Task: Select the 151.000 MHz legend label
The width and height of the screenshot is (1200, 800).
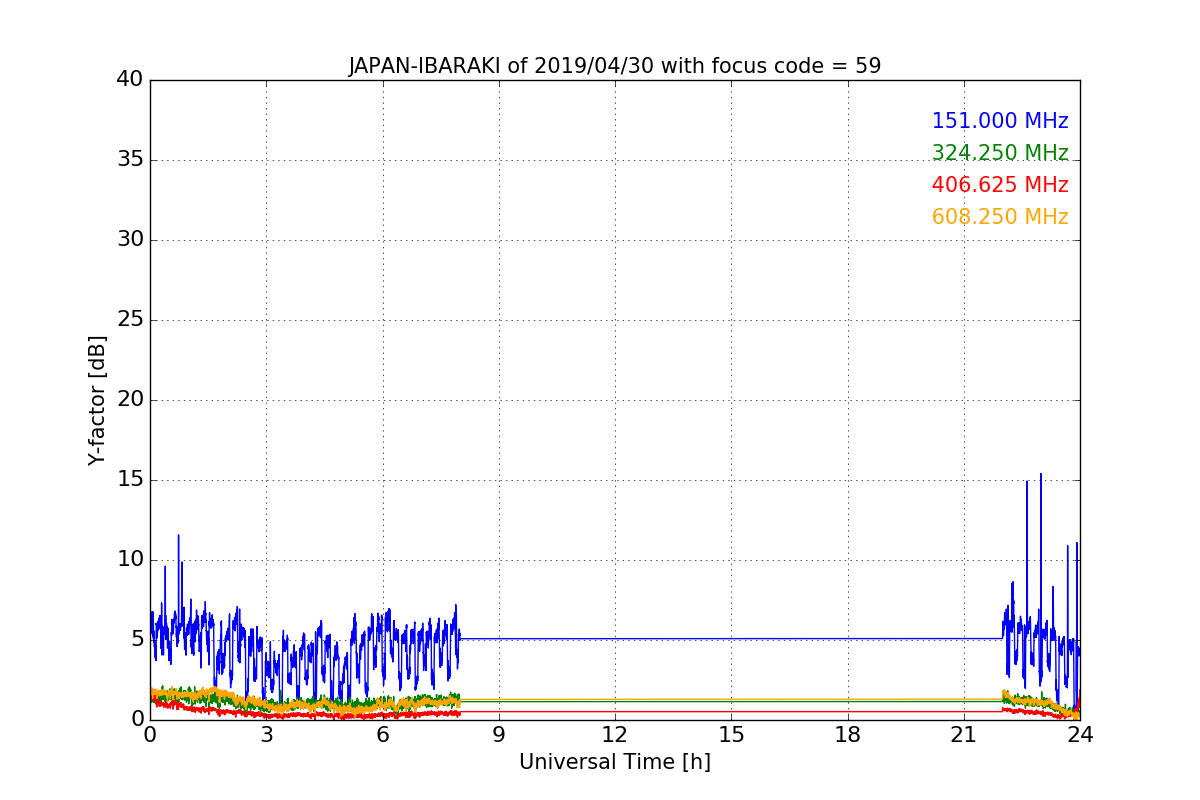Action: [1000, 121]
